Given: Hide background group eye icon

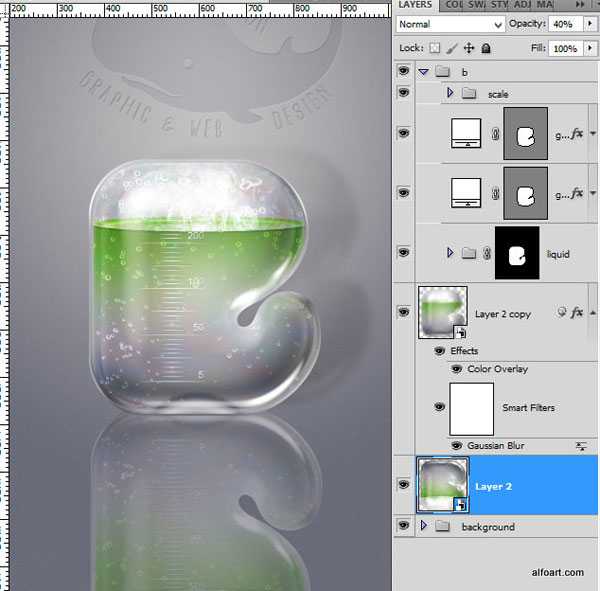Looking at the screenshot, I should pyautogui.click(x=403, y=525).
